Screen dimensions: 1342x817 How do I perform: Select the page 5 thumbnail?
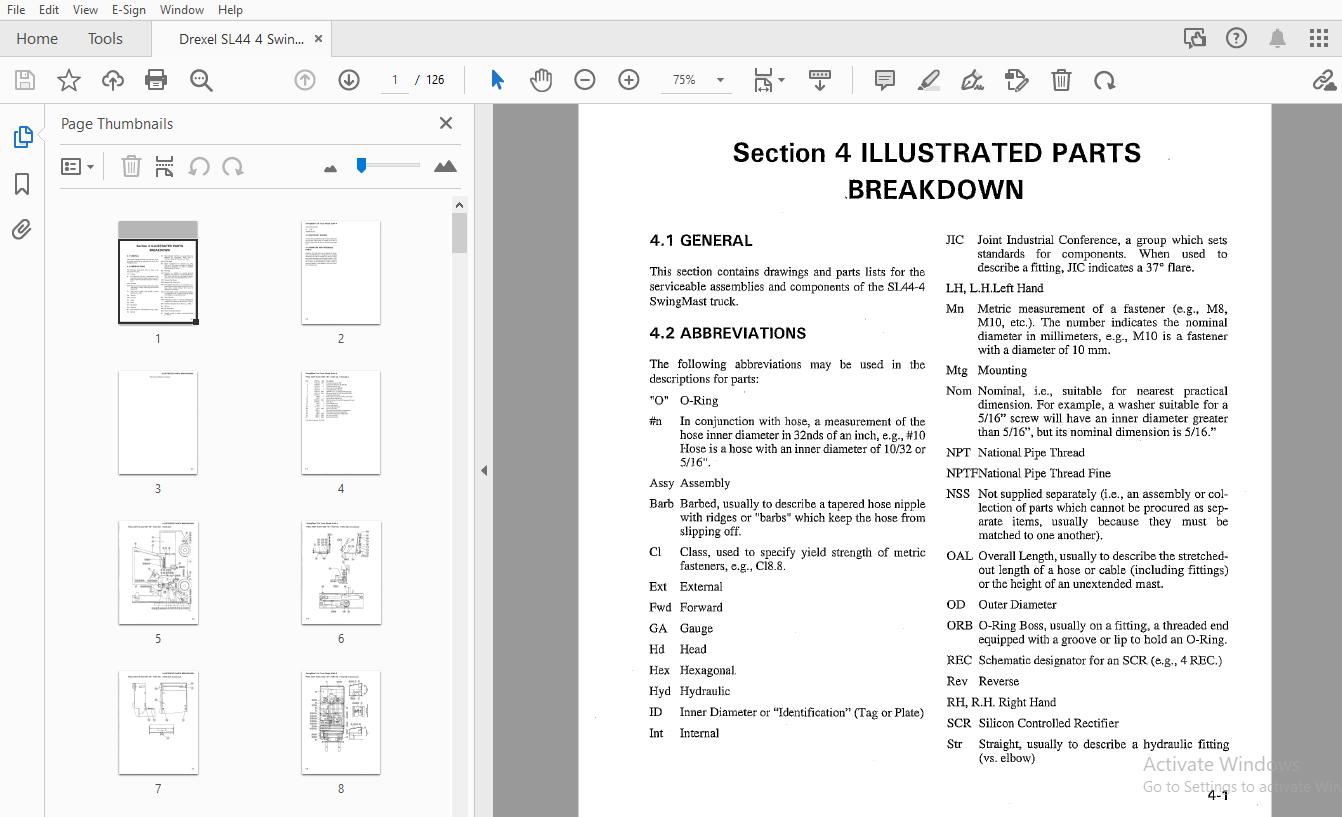point(158,573)
